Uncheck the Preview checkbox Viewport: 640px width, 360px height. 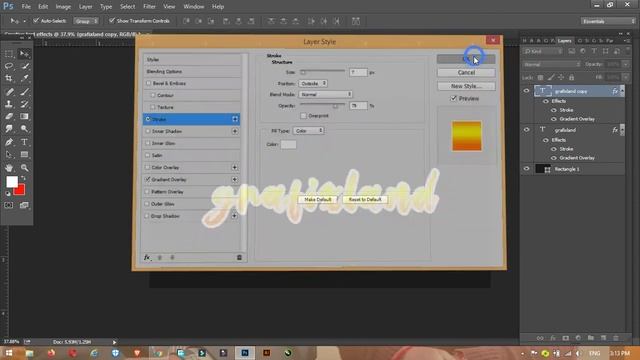click(453, 99)
